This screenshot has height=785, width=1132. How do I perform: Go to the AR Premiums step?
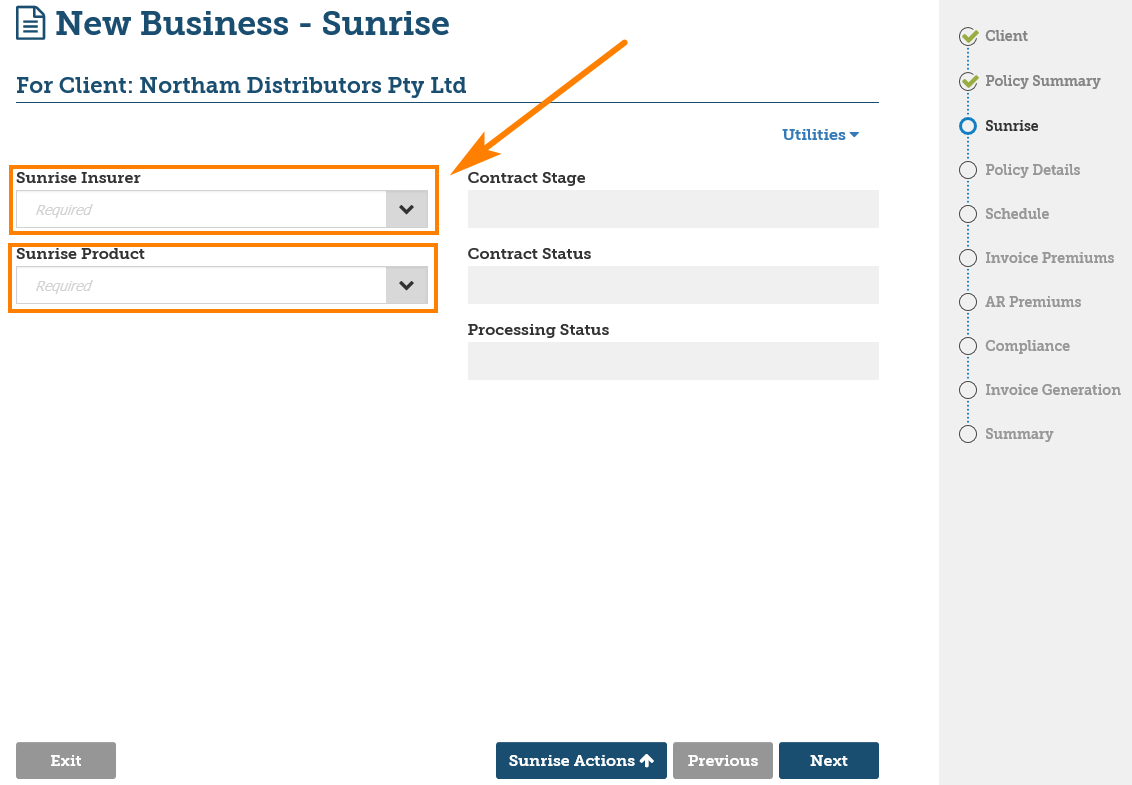[1033, 302]
